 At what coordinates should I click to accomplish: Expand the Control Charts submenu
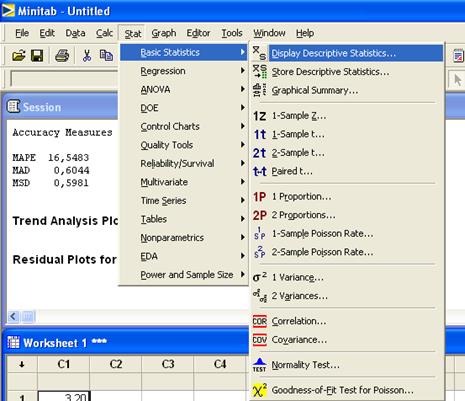(x=183, y=126)
